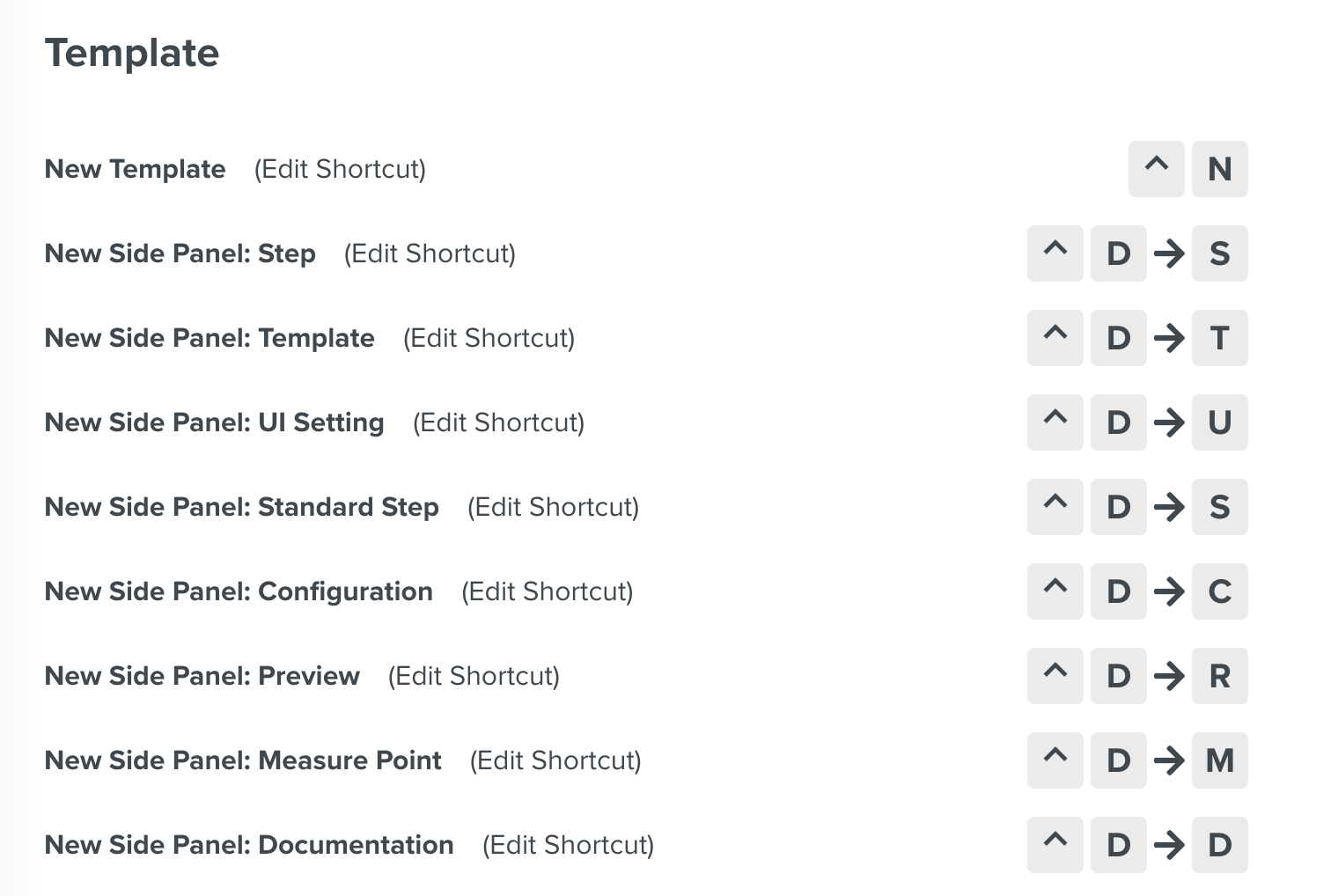
Task: Edit shortcut for New Side Panel: Standard Step
Action: (553, 507)
